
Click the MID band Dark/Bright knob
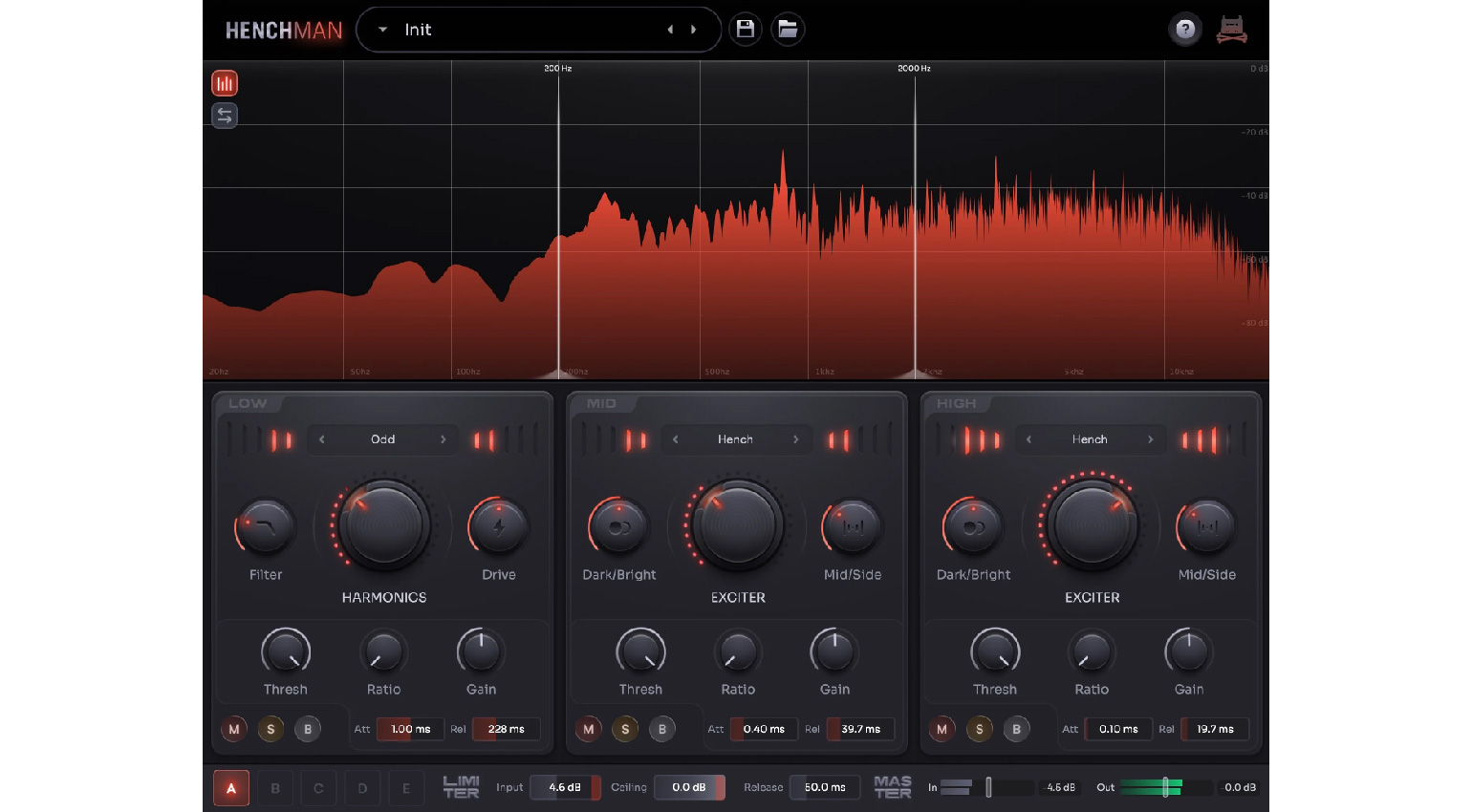tap(618, 526)
